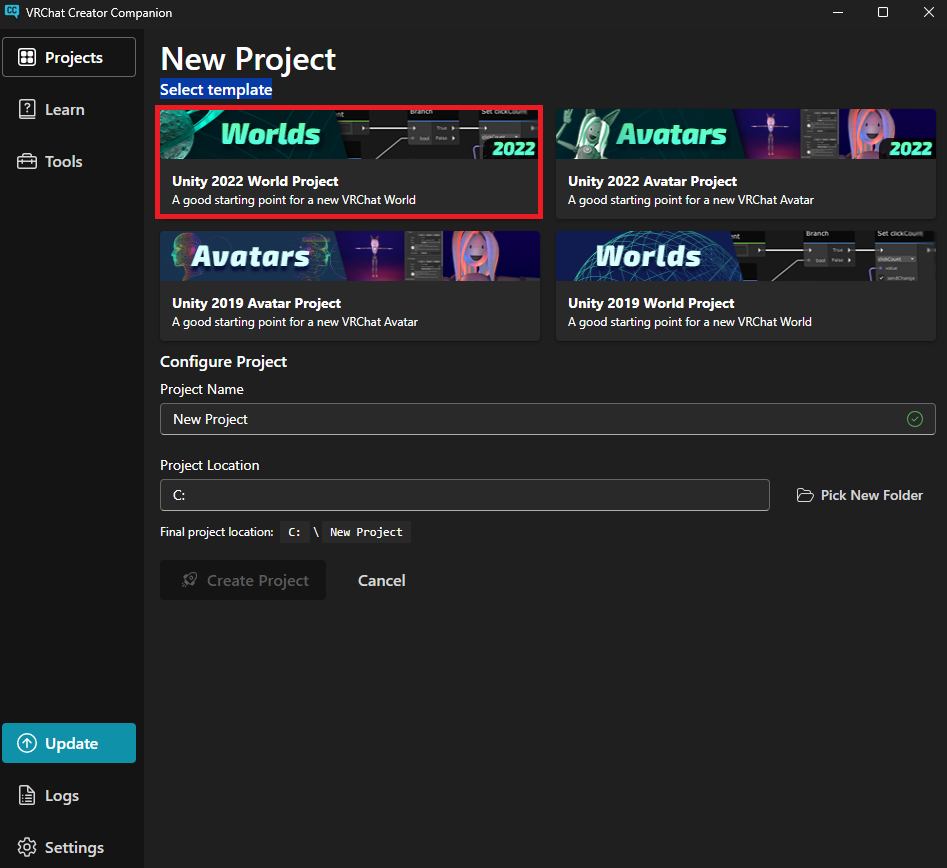The height and width of the screenshot is (868, 947).
Task: Click the Learn question-mark icon
Action: [x=28, y=110]
